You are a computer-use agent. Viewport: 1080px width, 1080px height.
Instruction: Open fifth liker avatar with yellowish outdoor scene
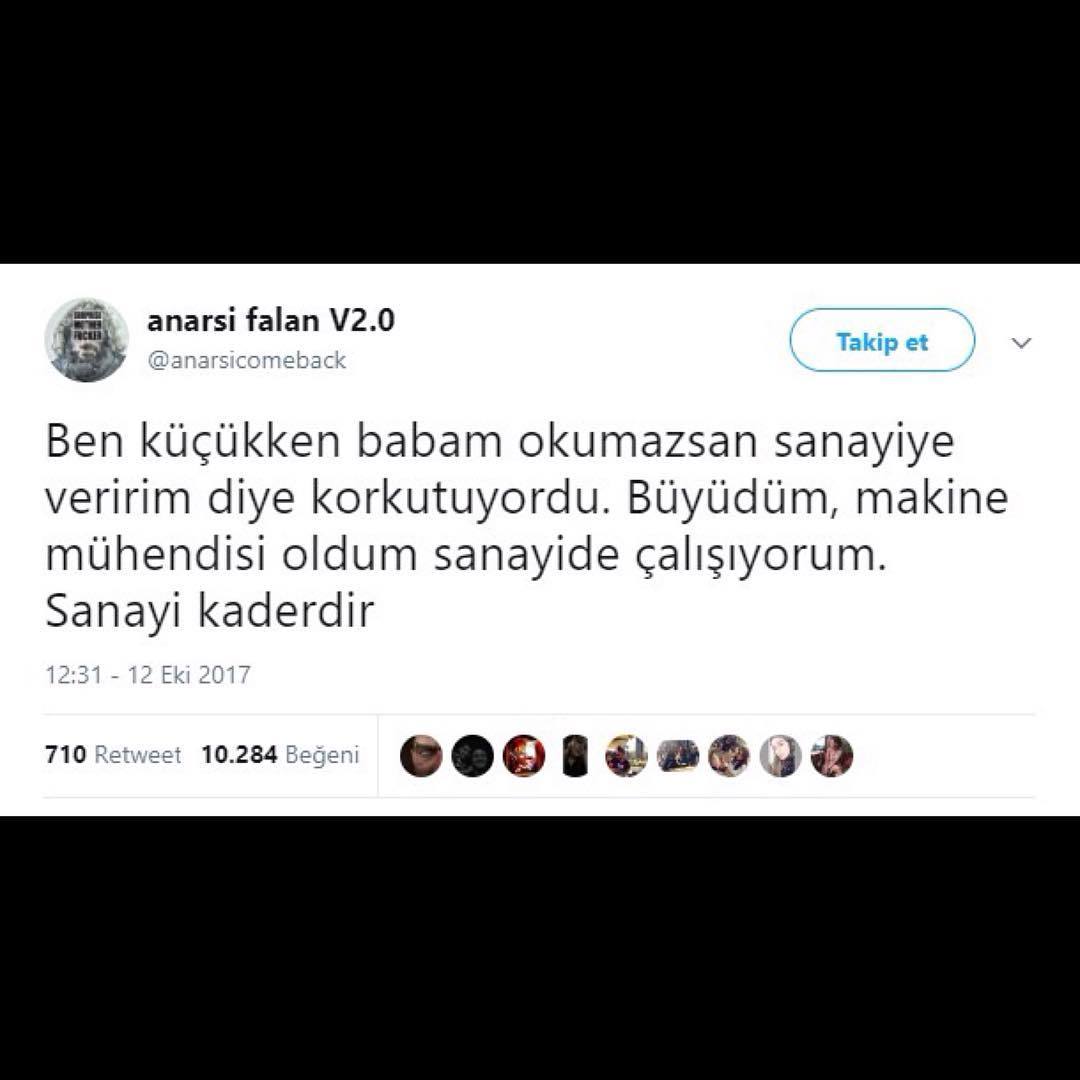pos(626,756)
